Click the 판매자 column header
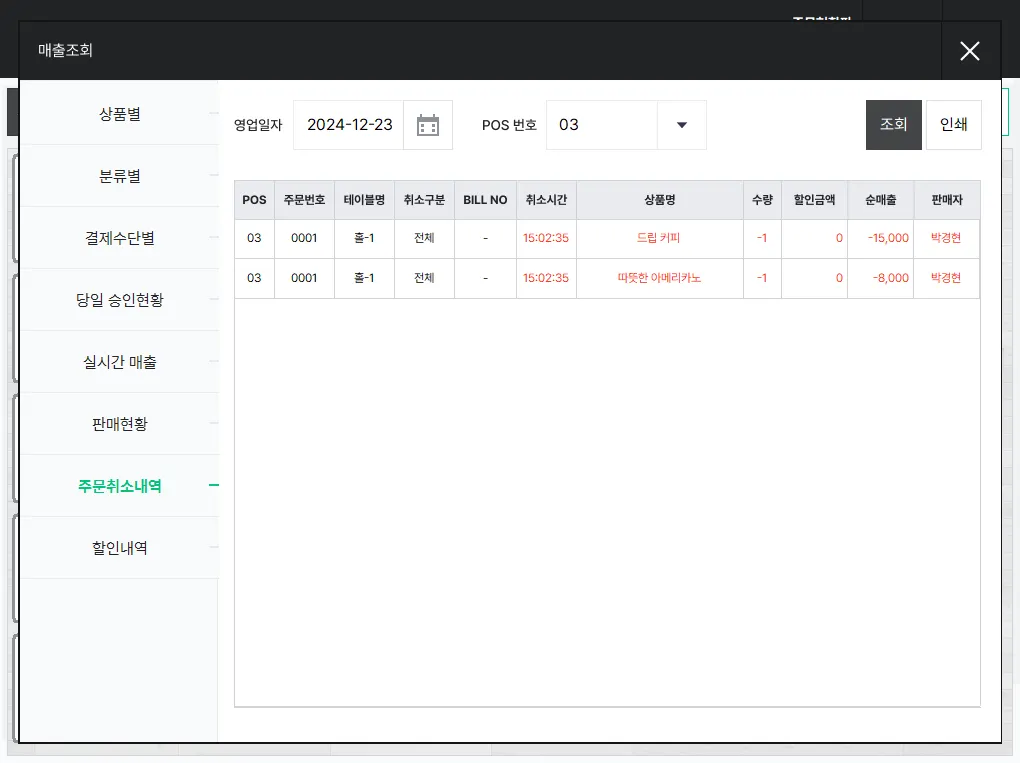This screenshot has height=763, width=1020. (946, 200)
